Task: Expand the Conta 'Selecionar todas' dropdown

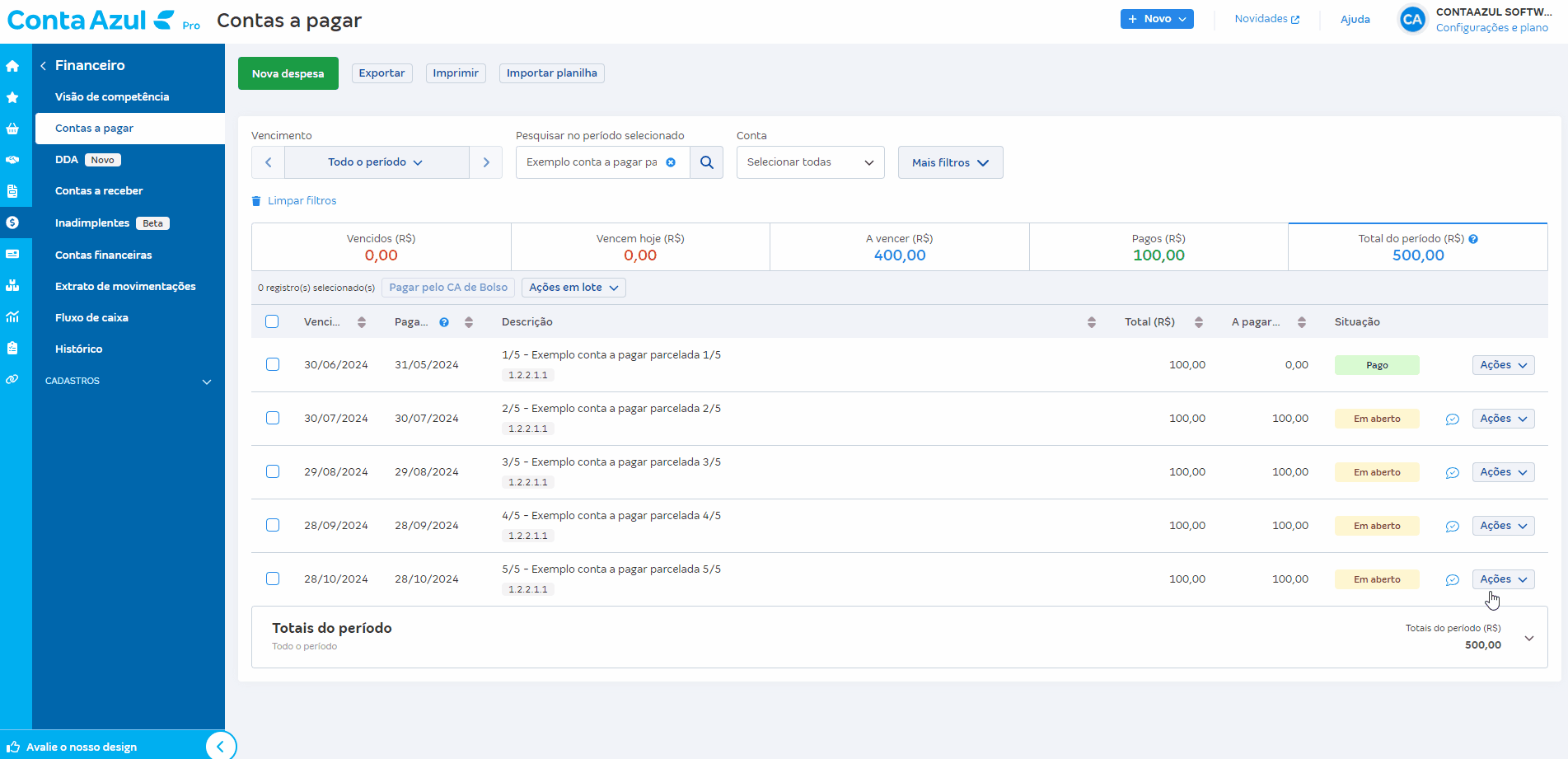Action: [810, 162]
